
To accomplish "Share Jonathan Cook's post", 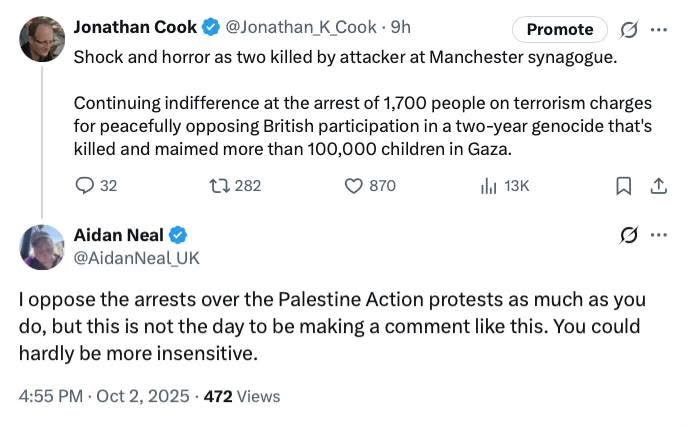I will tap(658, 185).
